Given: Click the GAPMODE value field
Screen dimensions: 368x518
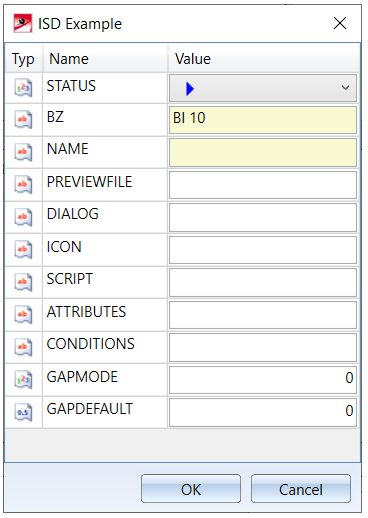Looking at the screenshot, I should [x=263, y=380].
